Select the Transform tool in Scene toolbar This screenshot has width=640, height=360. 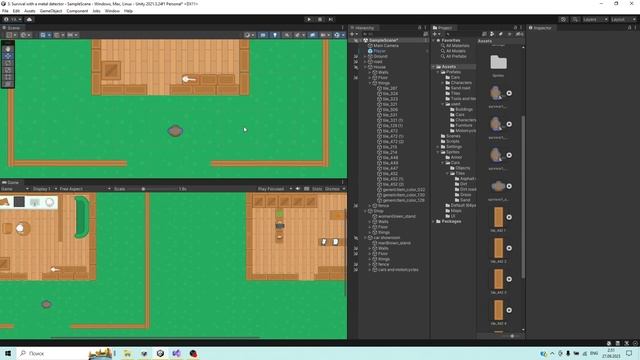tap(8, 84)
